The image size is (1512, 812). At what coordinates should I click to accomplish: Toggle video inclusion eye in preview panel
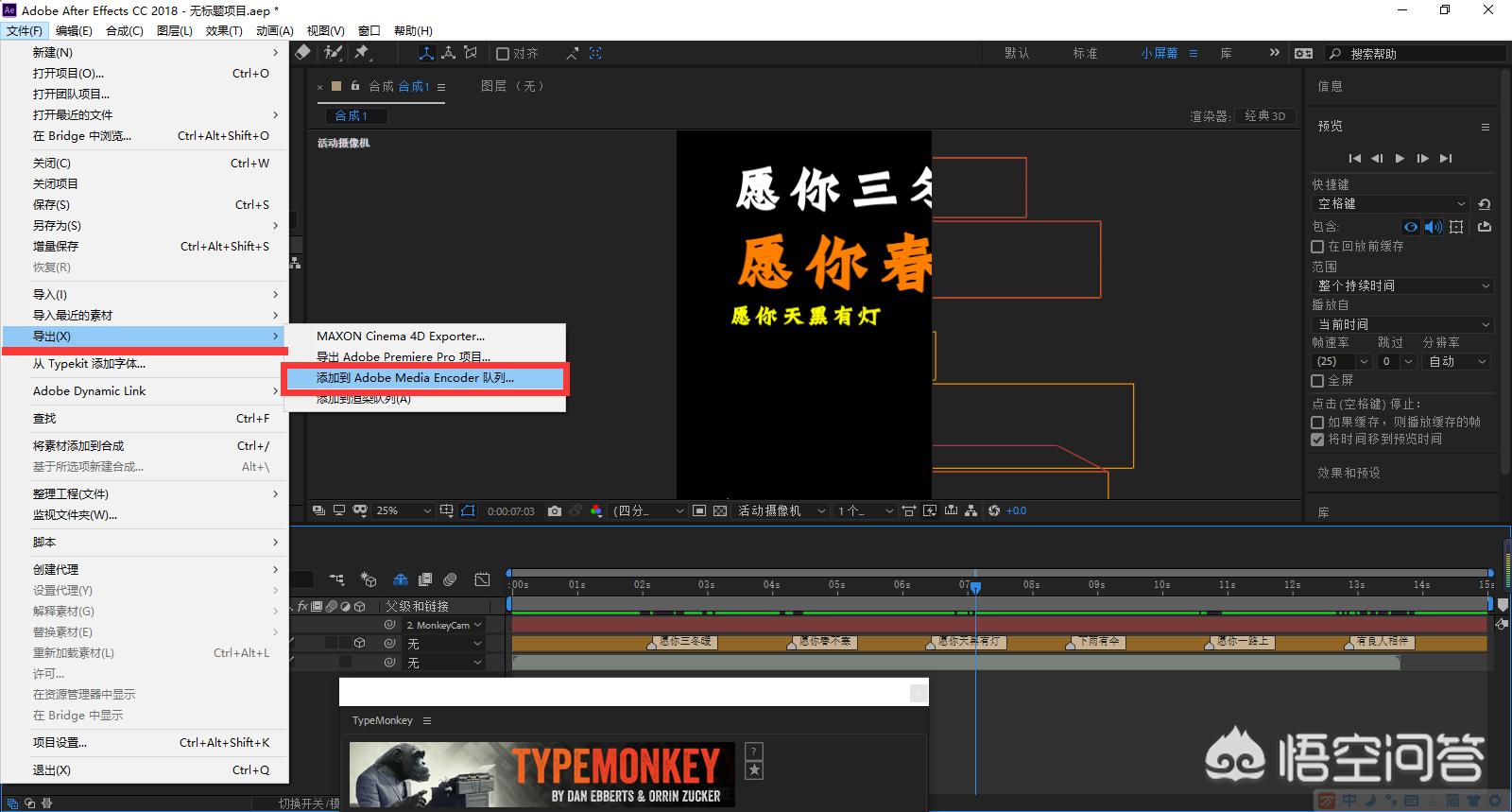(1411, 227)
